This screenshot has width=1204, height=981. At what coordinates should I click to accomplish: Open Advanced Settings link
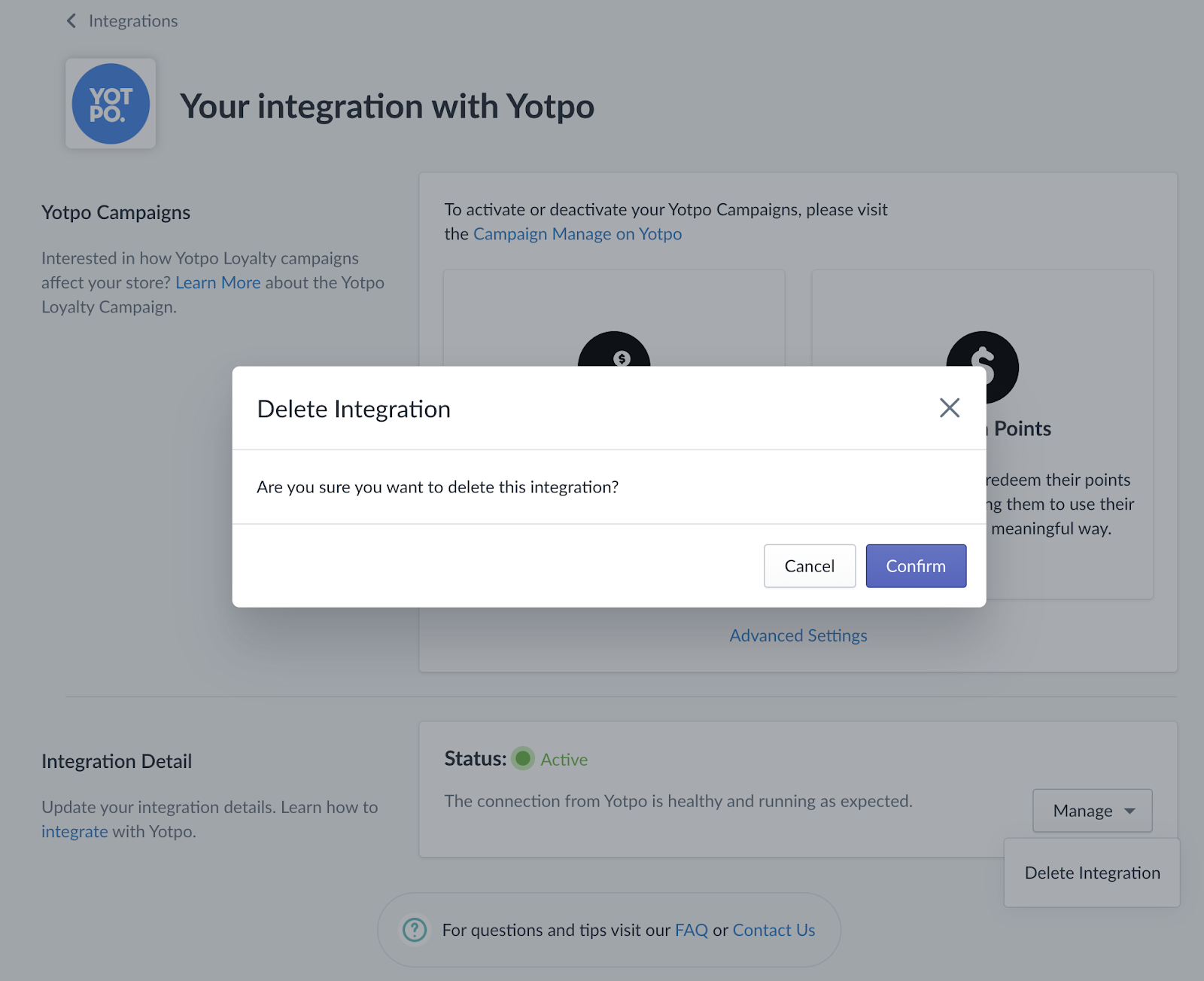pyautogui.click(x=798, y=635)
